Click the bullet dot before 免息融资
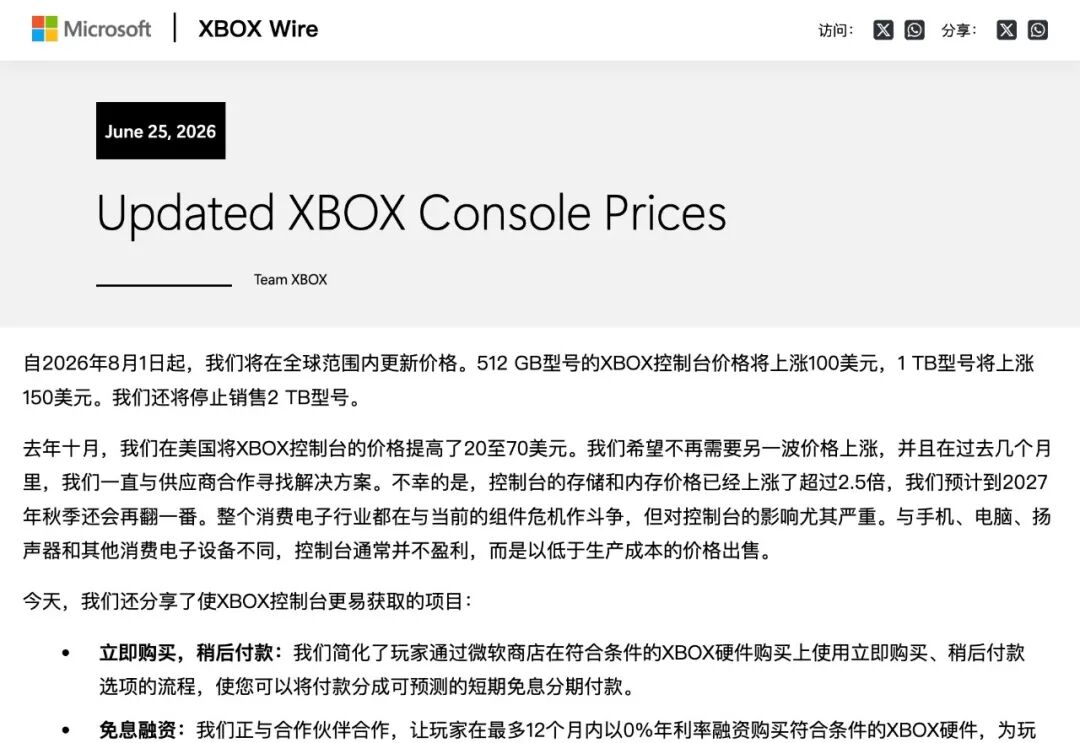The width and height of the screenshot is (1080, 743). (x=65, y=730)
